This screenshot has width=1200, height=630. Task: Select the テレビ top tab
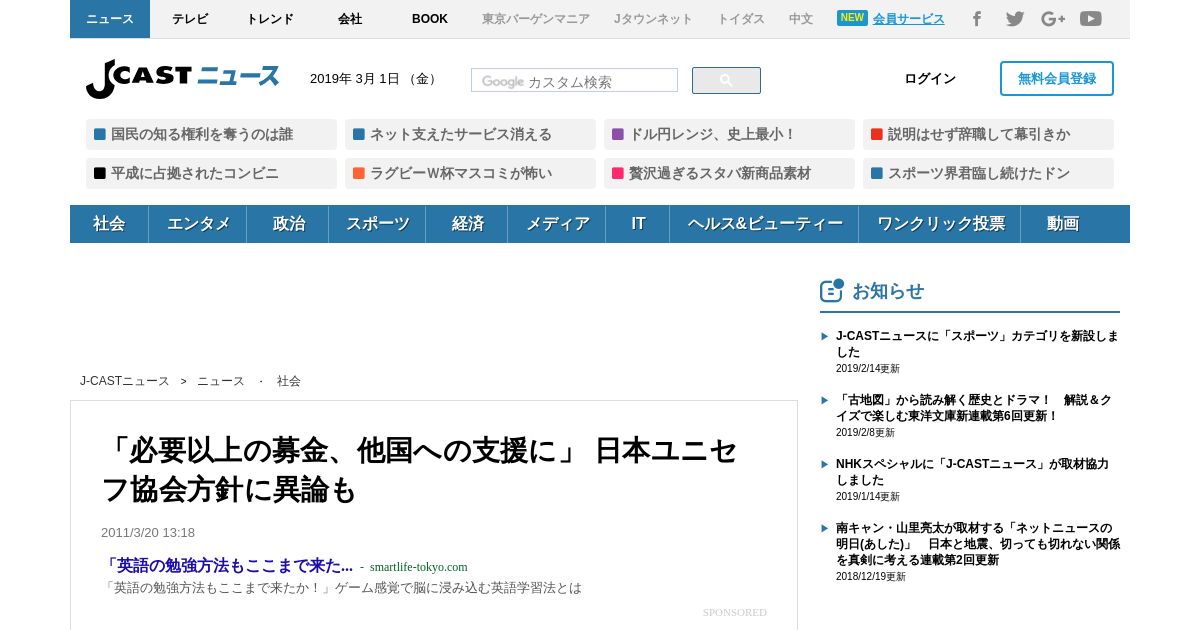190,19
